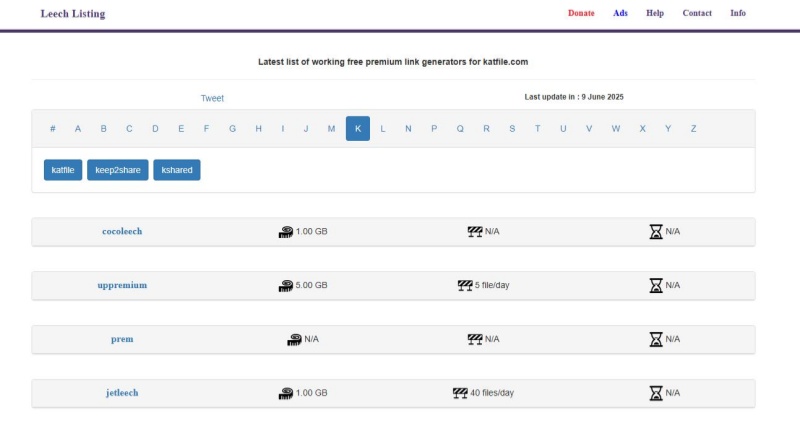Screen dimensions: 800x429
Task: Click the hourglass icon in prem row
Action: (656, 339)
